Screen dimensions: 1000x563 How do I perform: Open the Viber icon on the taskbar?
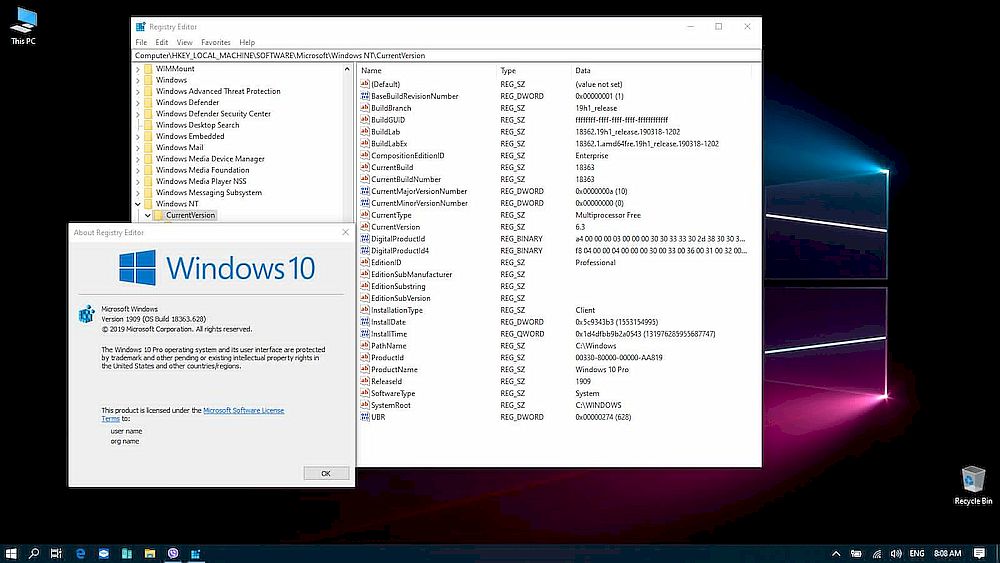172,553
